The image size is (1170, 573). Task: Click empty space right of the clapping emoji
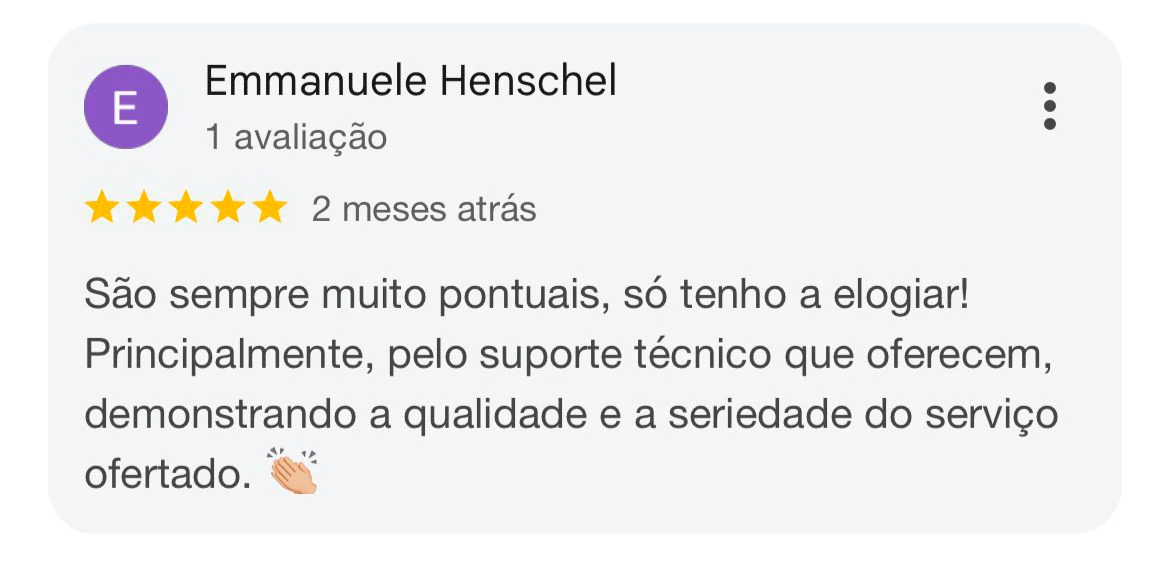pyautogui.click(x=709, y=473)
